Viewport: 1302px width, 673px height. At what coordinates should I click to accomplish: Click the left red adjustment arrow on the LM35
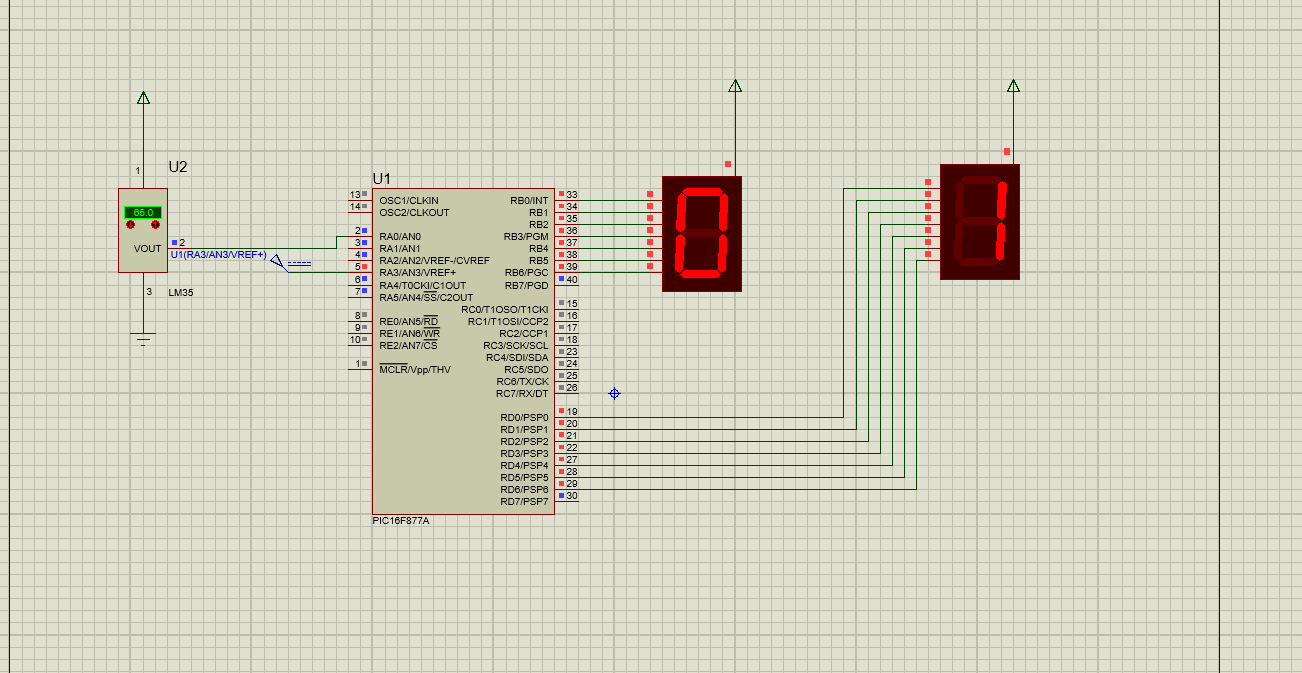[x=128, y=224]
